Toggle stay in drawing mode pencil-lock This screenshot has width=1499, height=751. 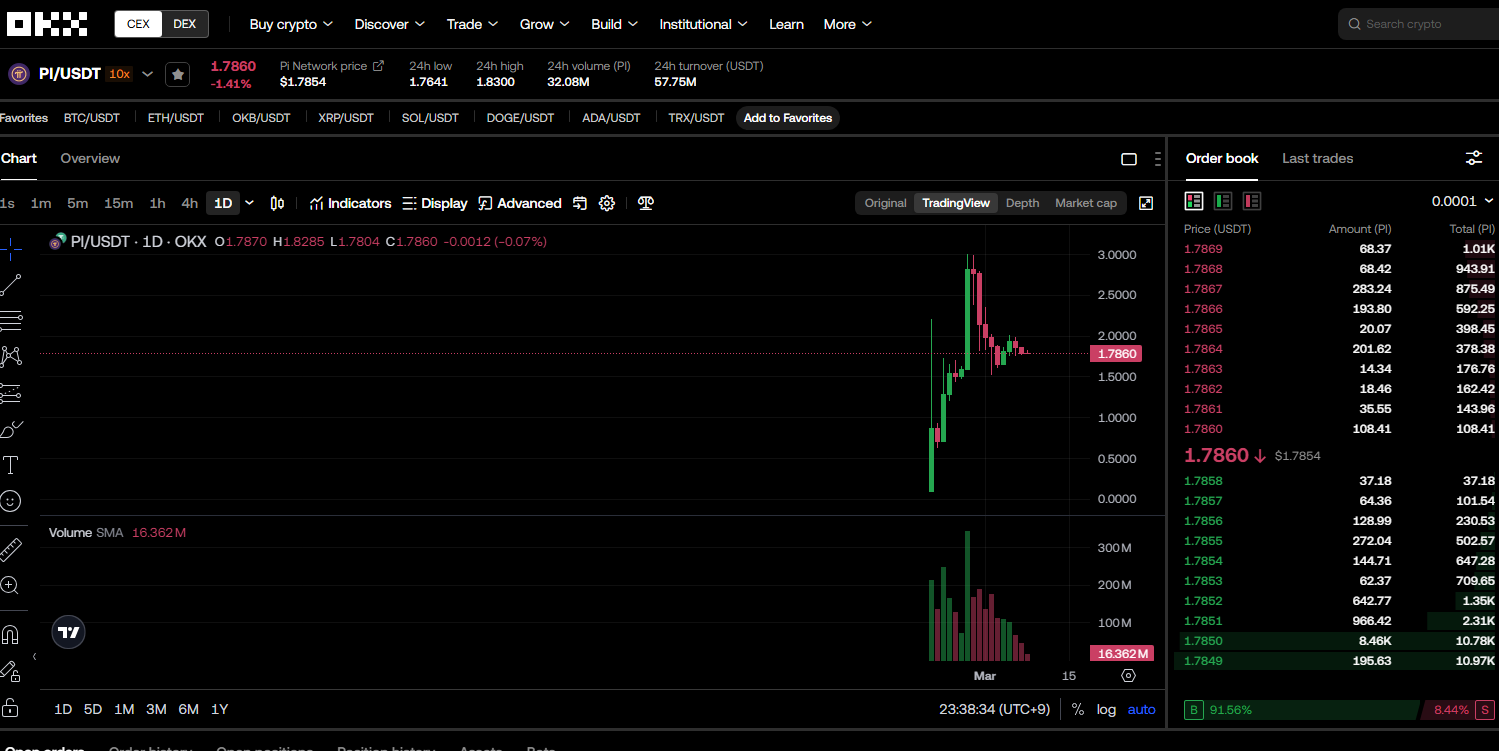(x=11, y=670)
